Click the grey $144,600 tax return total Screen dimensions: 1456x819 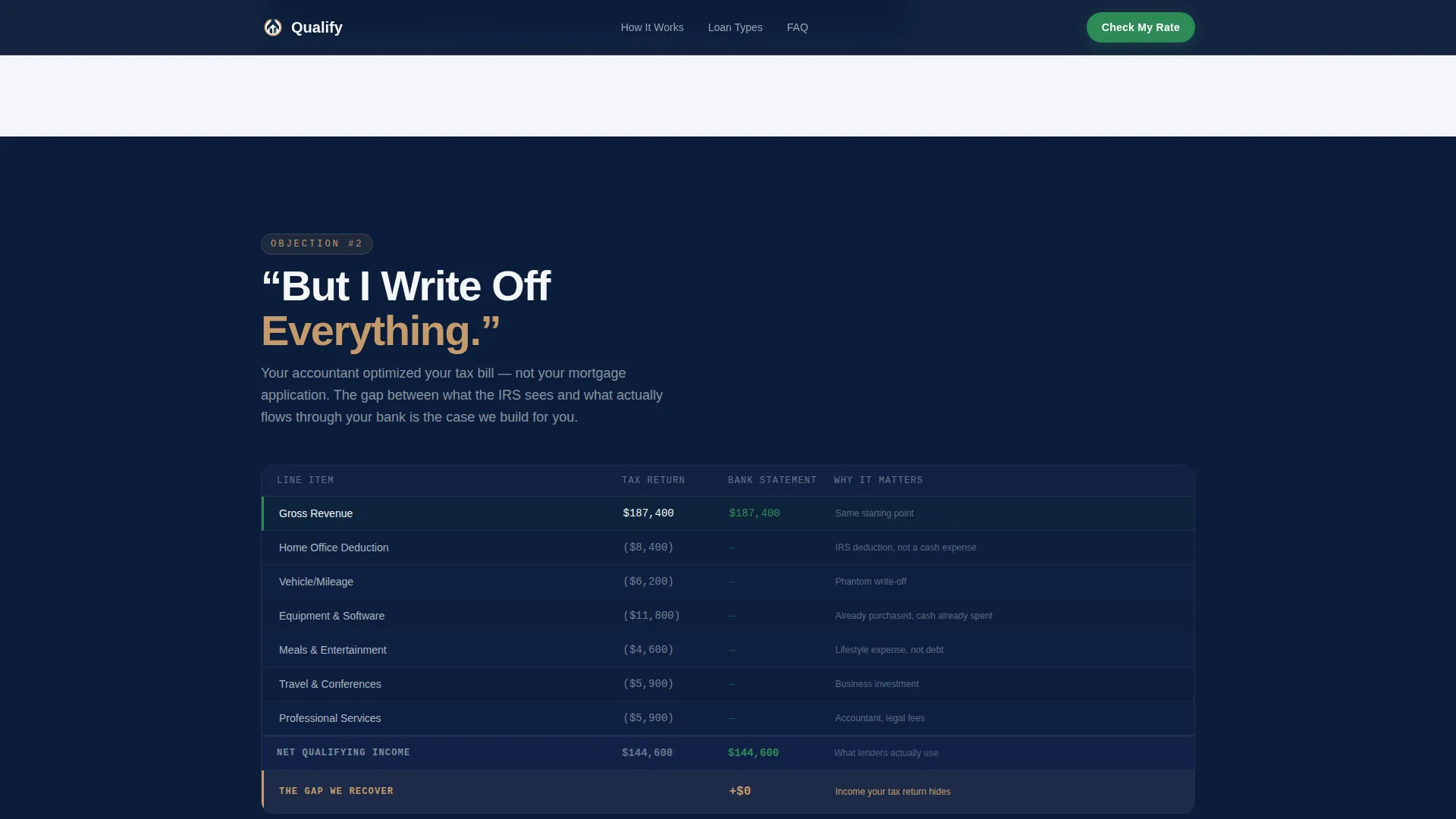(x=647, y=753)
